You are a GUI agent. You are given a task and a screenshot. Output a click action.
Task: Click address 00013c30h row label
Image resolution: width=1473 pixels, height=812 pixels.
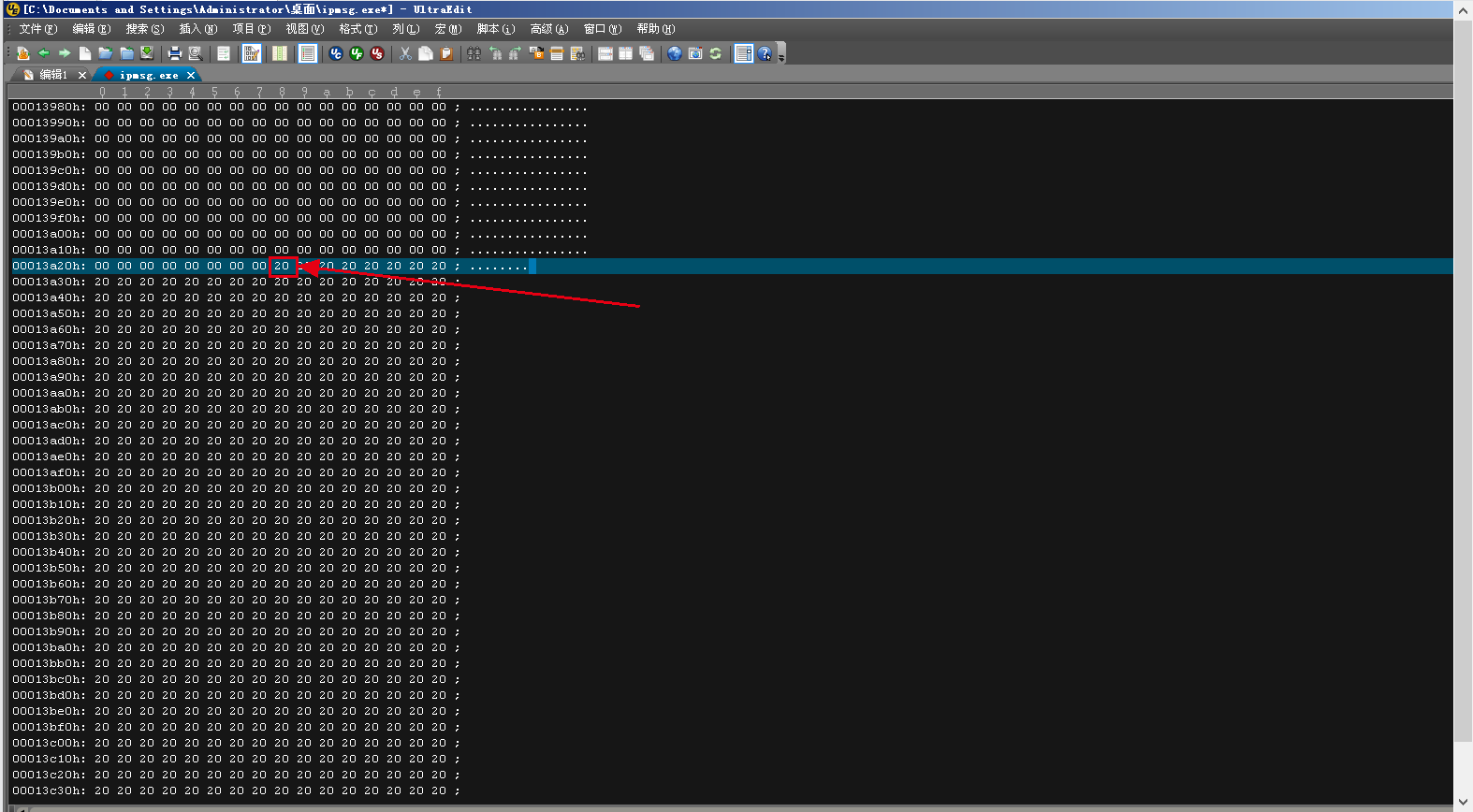click(x=49, y=790)
